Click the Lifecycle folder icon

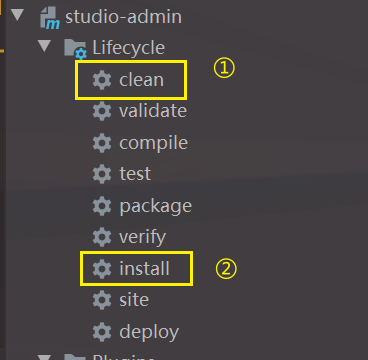tap(75, 49)
